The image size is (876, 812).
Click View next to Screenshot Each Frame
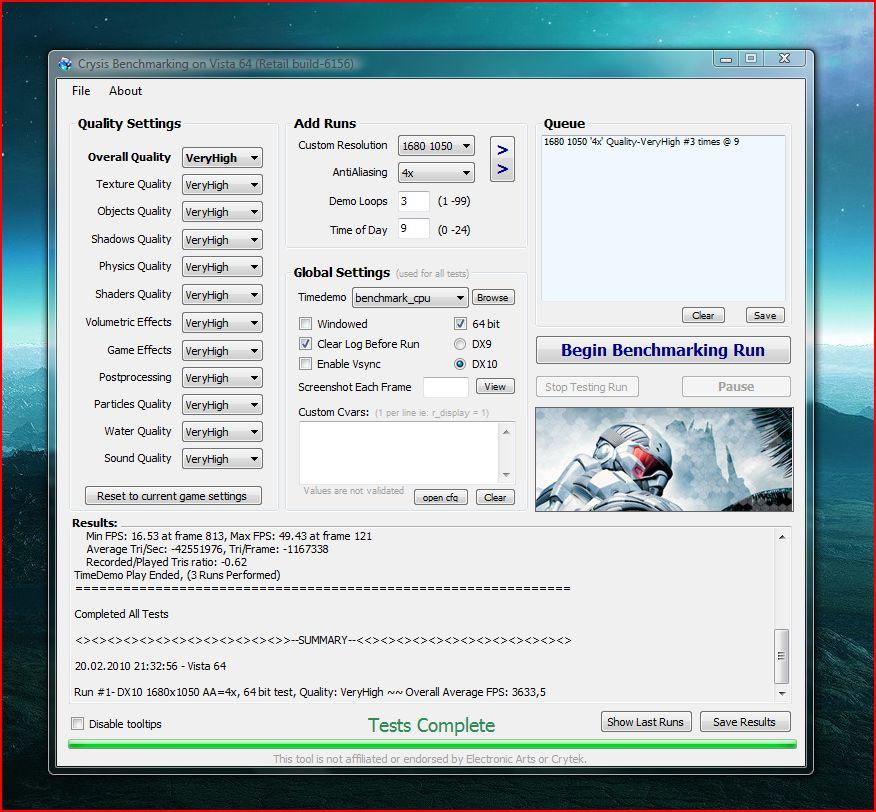tap(495, 386)
